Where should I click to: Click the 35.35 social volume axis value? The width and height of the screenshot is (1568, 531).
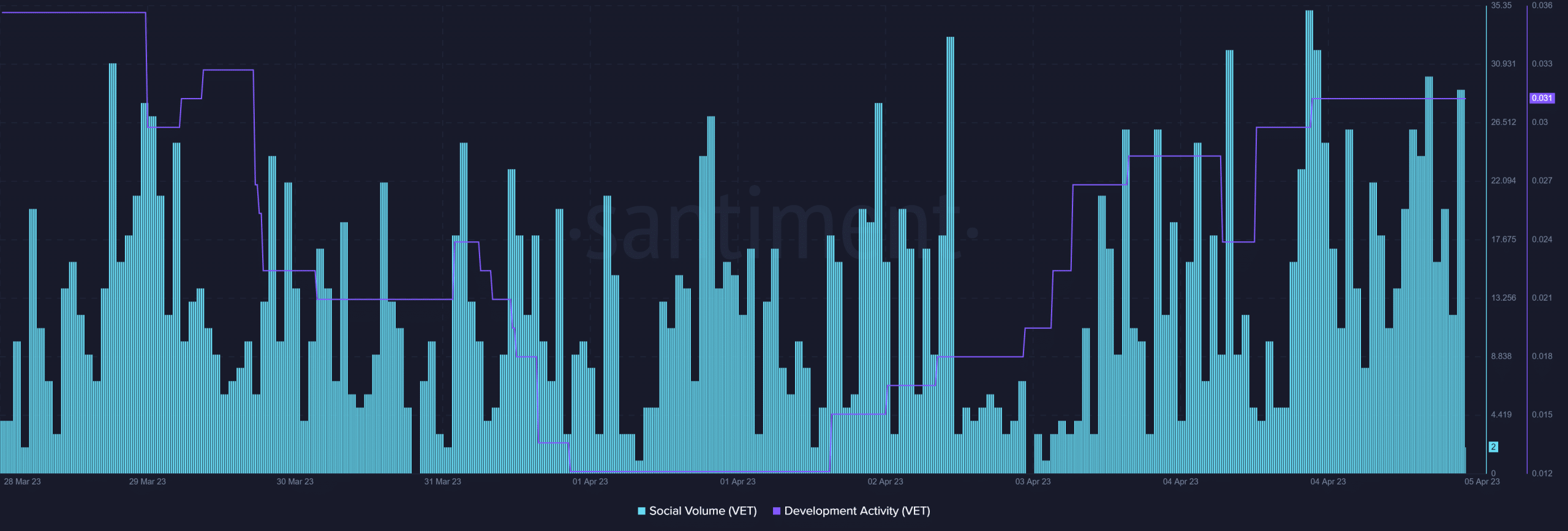(1501, 6)
